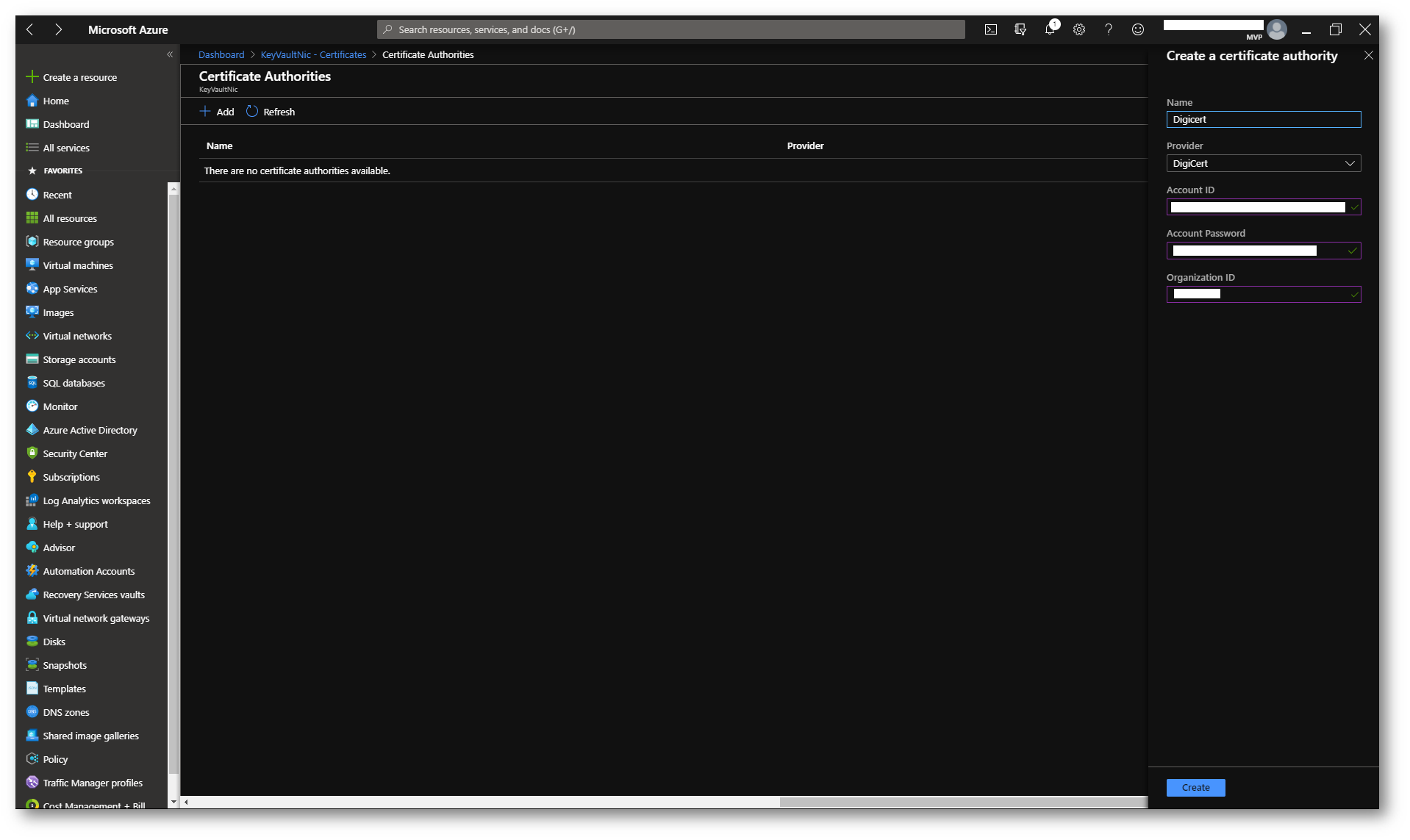Click the Advisor icon
The image size is (1410, 840).
point(32,548)
